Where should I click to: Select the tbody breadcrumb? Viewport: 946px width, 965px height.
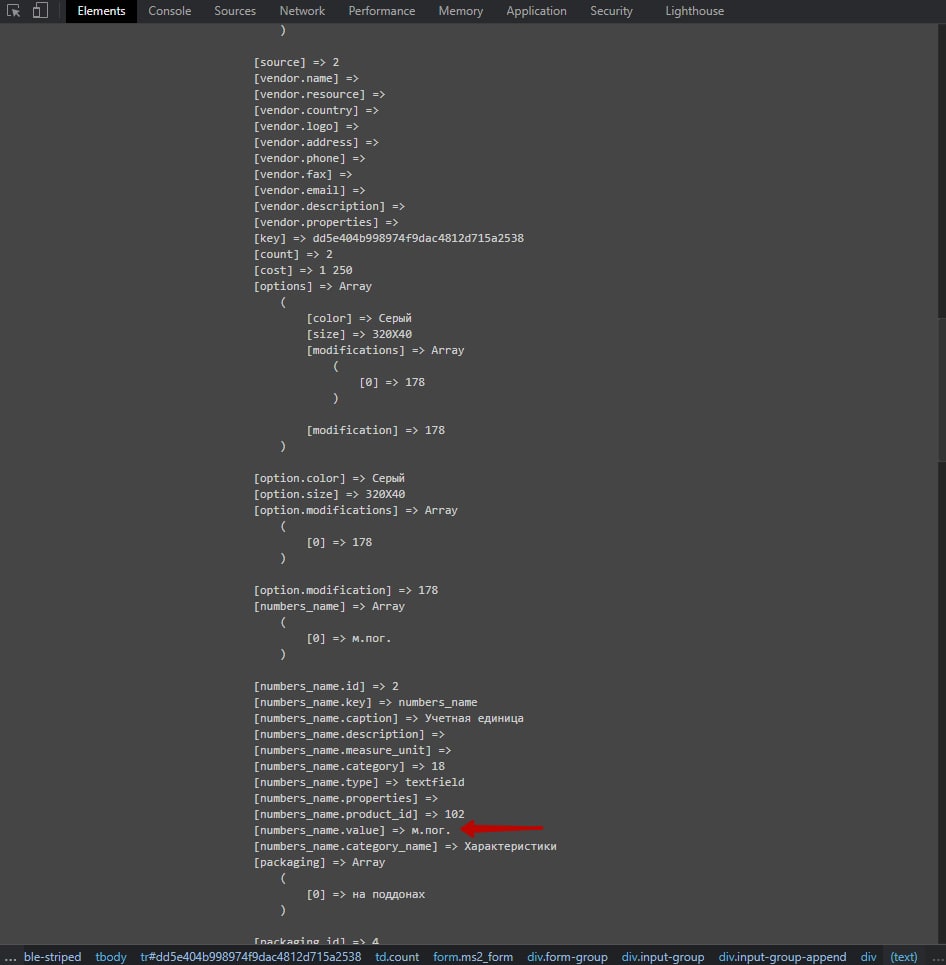point(111,956)
